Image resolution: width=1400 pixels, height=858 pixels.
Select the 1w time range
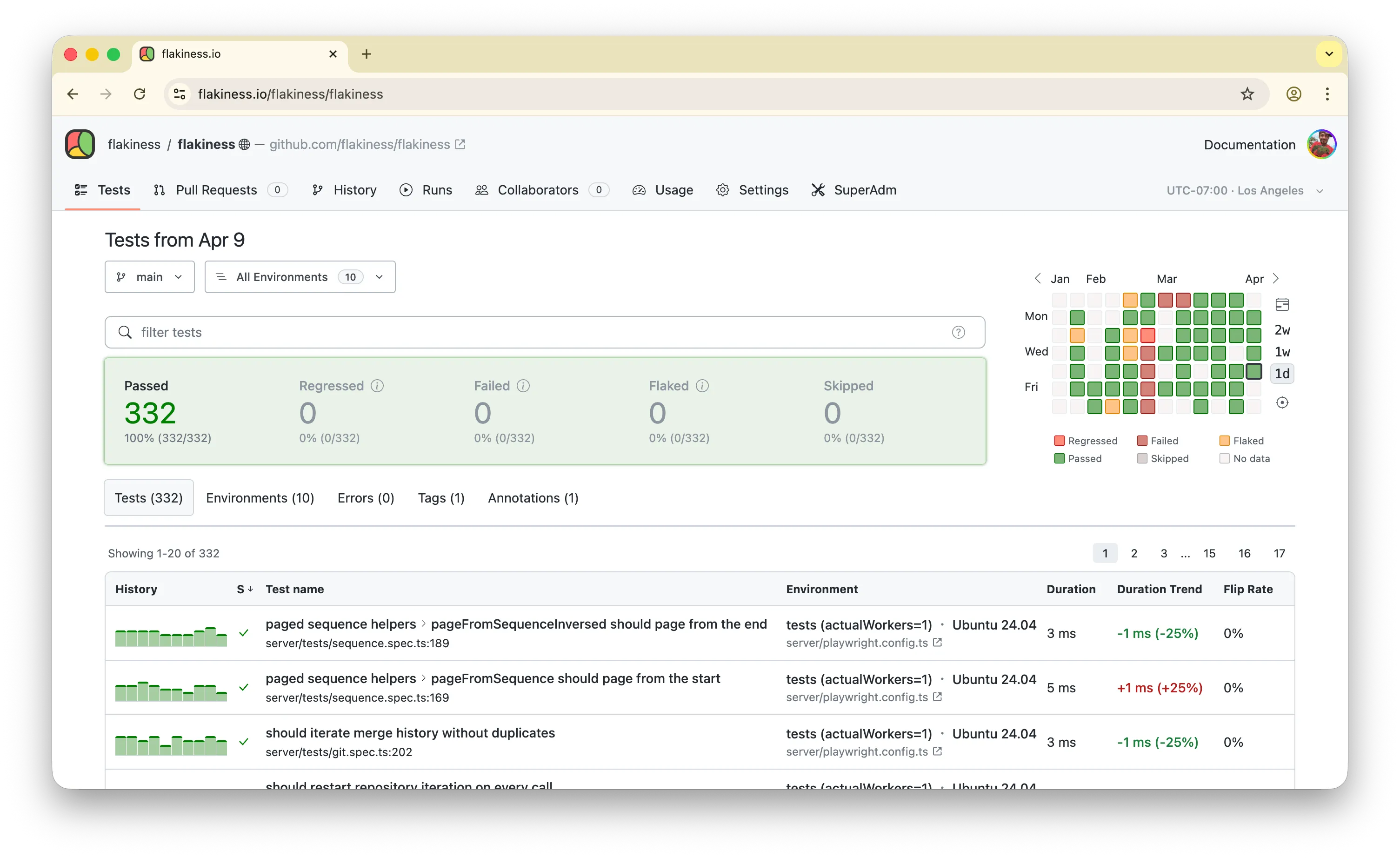1282,352
